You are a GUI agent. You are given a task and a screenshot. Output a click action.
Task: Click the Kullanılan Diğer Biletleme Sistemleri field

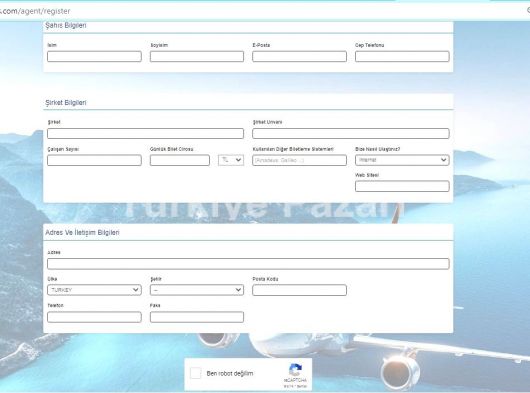[x=299, y=160]
